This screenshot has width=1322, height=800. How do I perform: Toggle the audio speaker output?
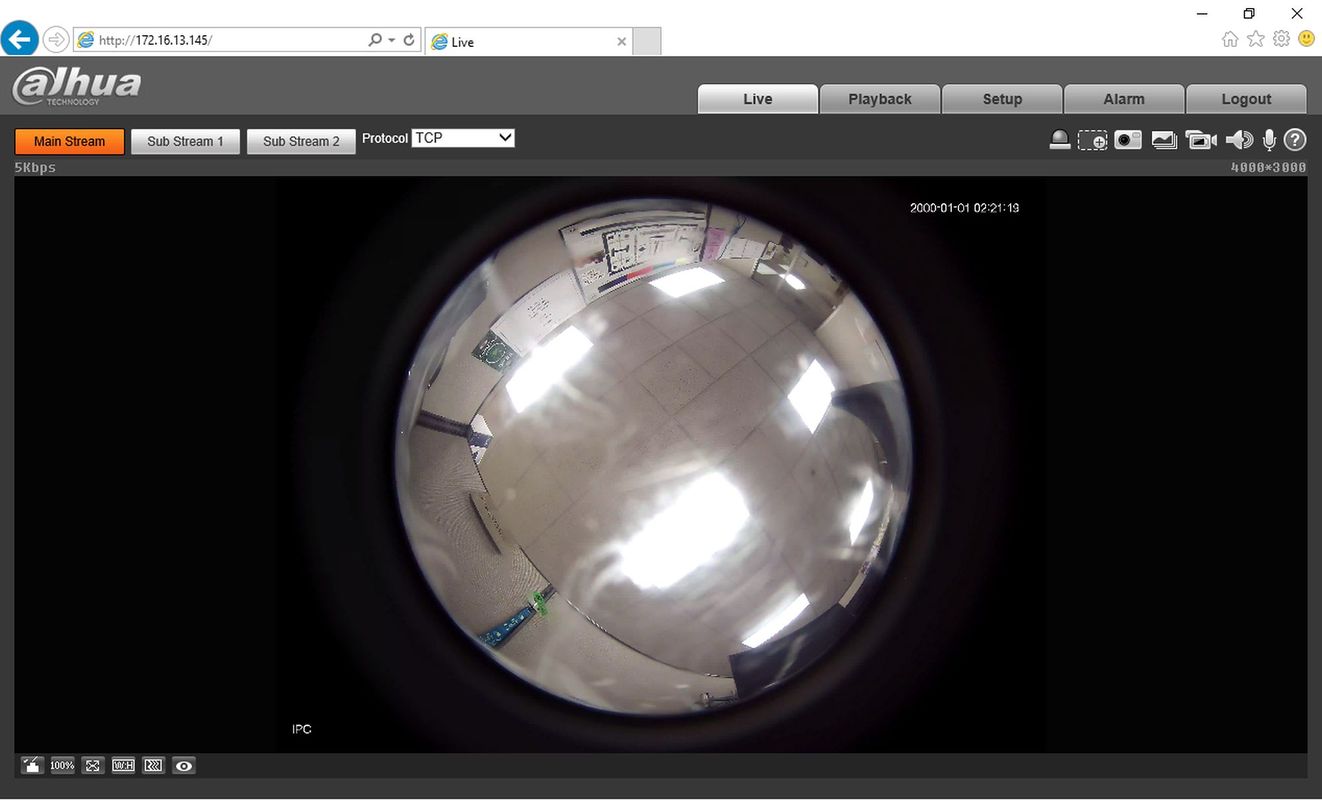[1239, 141]
